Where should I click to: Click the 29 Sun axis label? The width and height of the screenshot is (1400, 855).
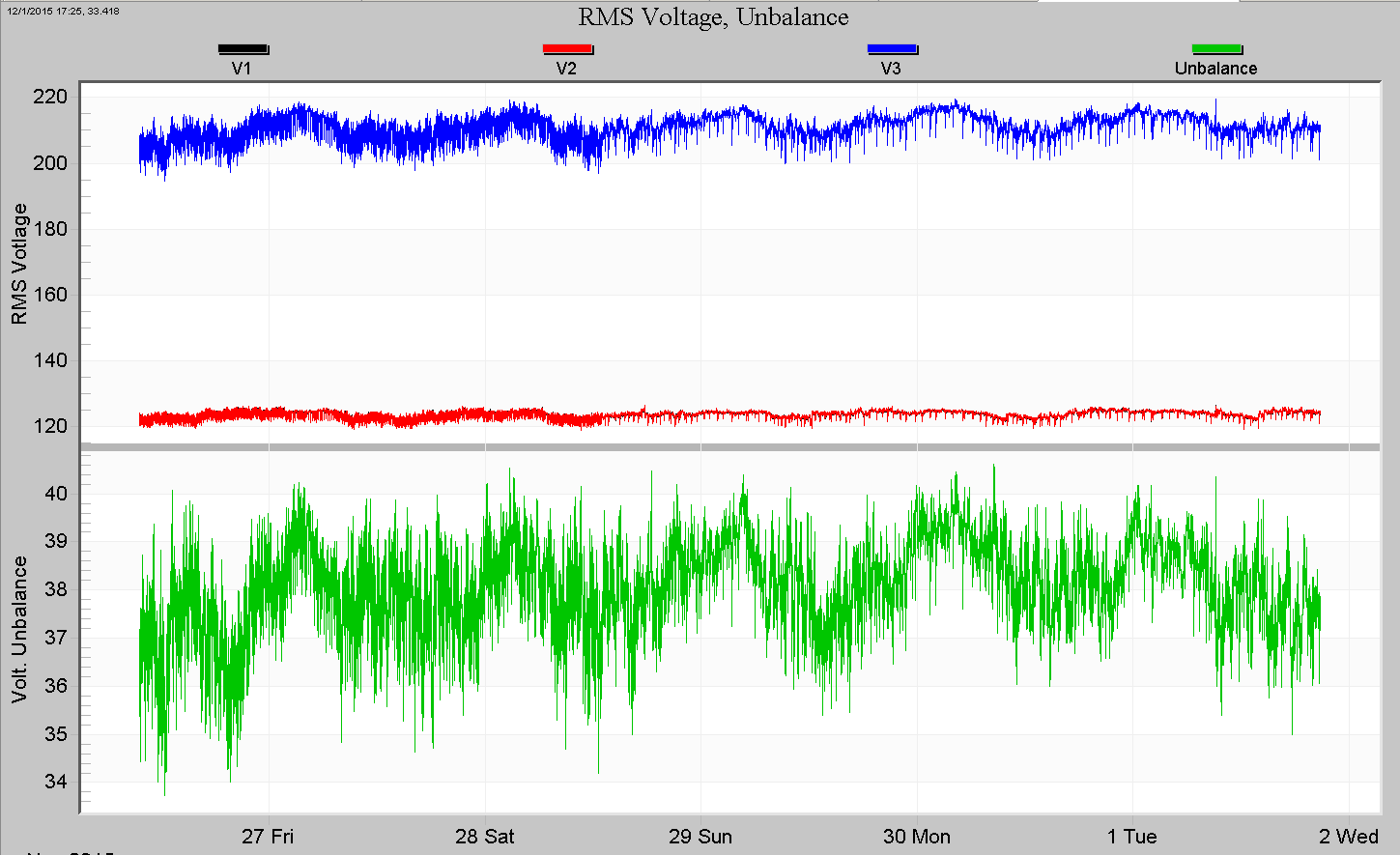click(700, 837)
